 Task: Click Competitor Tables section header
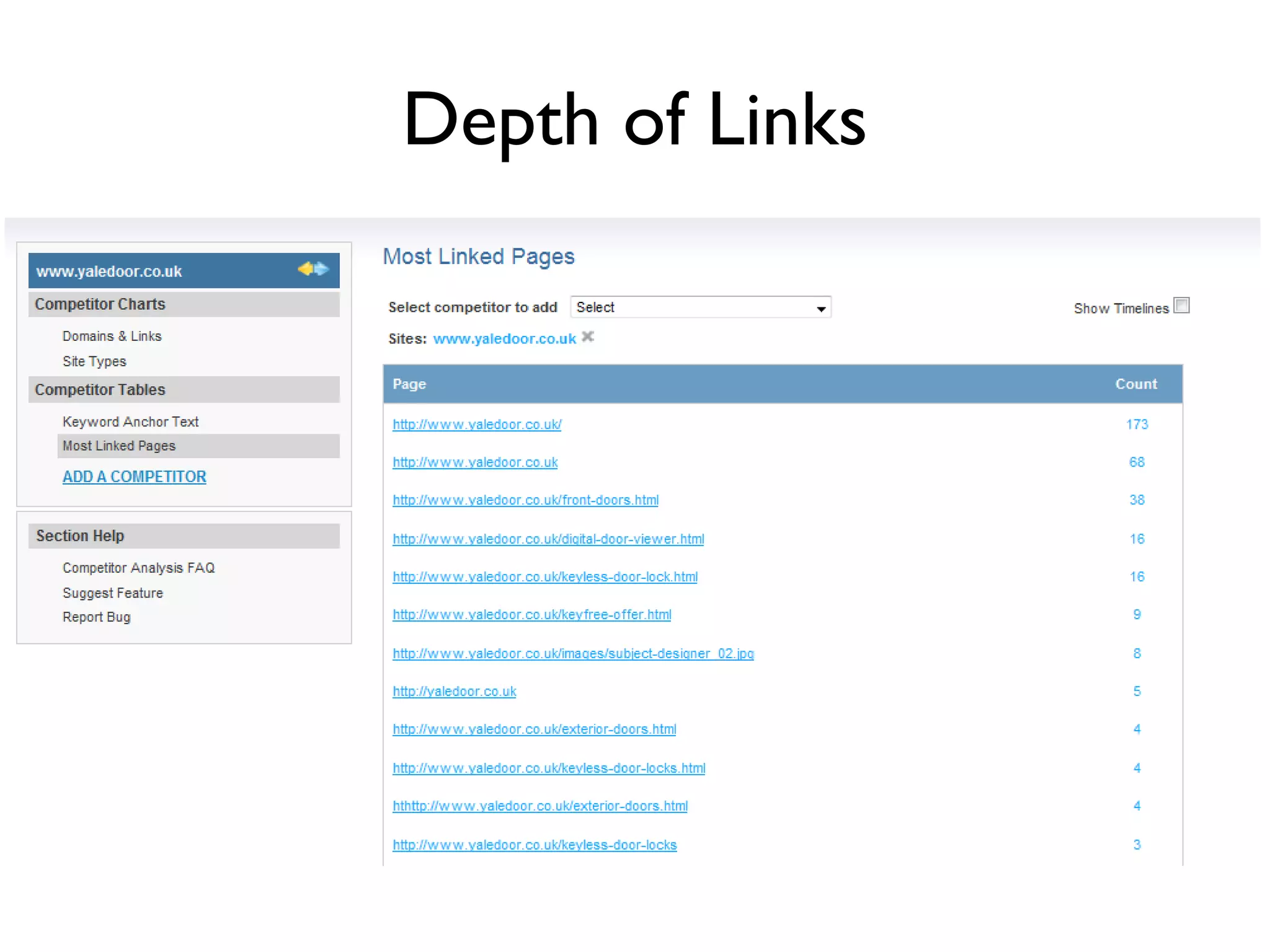[x=184, y=390]
